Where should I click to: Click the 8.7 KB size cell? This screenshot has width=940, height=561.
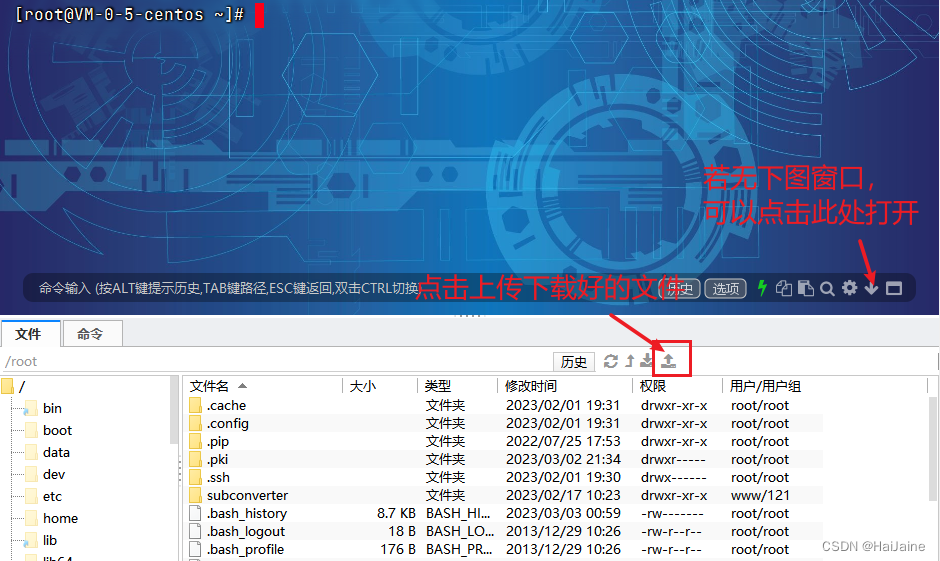point(396,513)
